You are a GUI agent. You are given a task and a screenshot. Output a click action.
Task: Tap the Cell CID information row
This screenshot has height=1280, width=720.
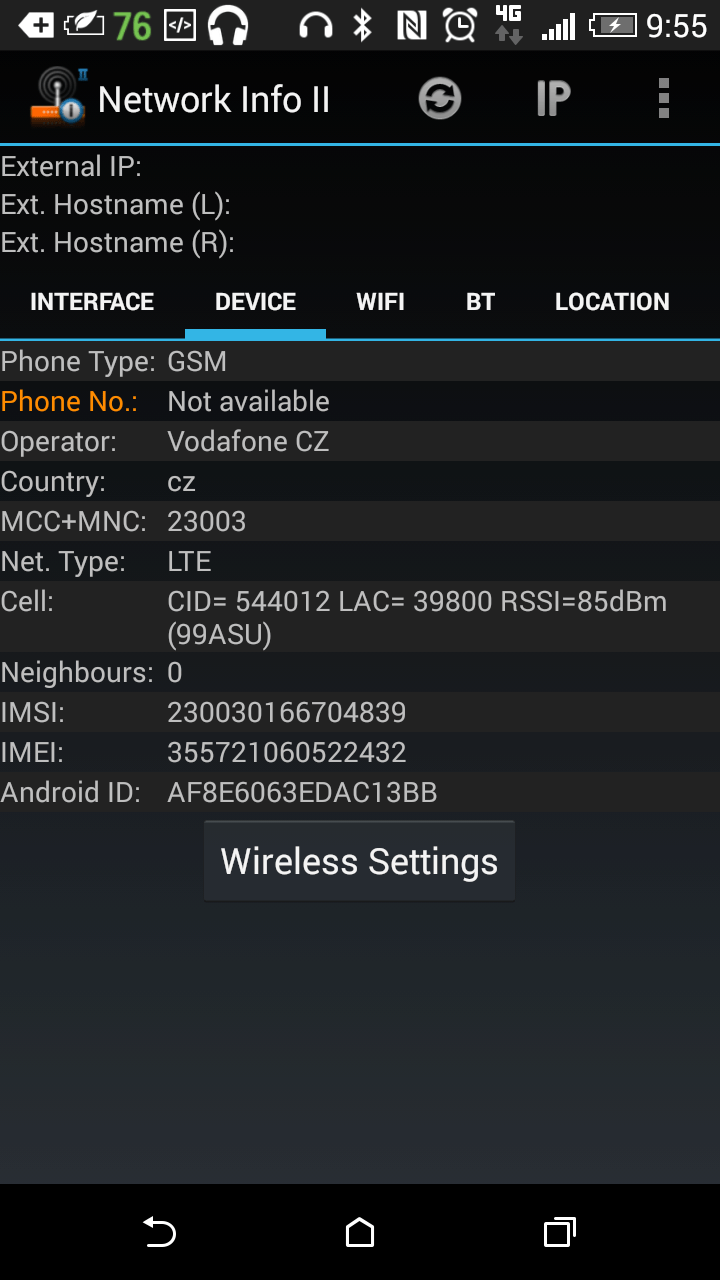pos(360,617)
